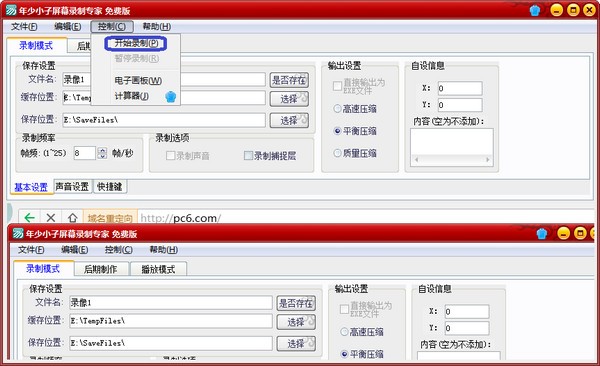This screenshot has width=600, height=366.
Task: Toggle 录制捕捉层 checkbox
Action: pos(248,155)
